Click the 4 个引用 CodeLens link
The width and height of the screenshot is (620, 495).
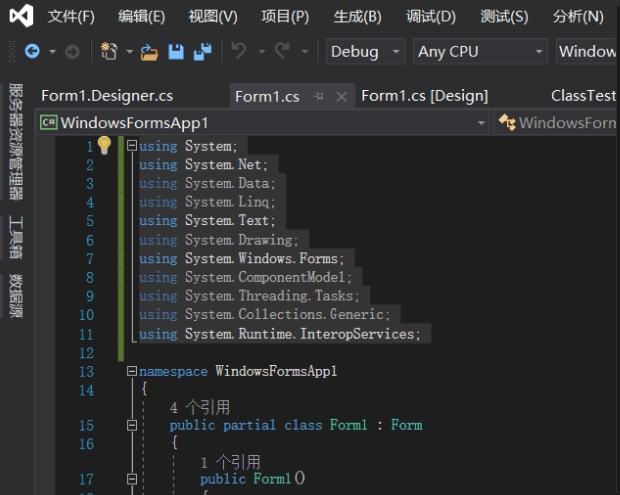200,407
